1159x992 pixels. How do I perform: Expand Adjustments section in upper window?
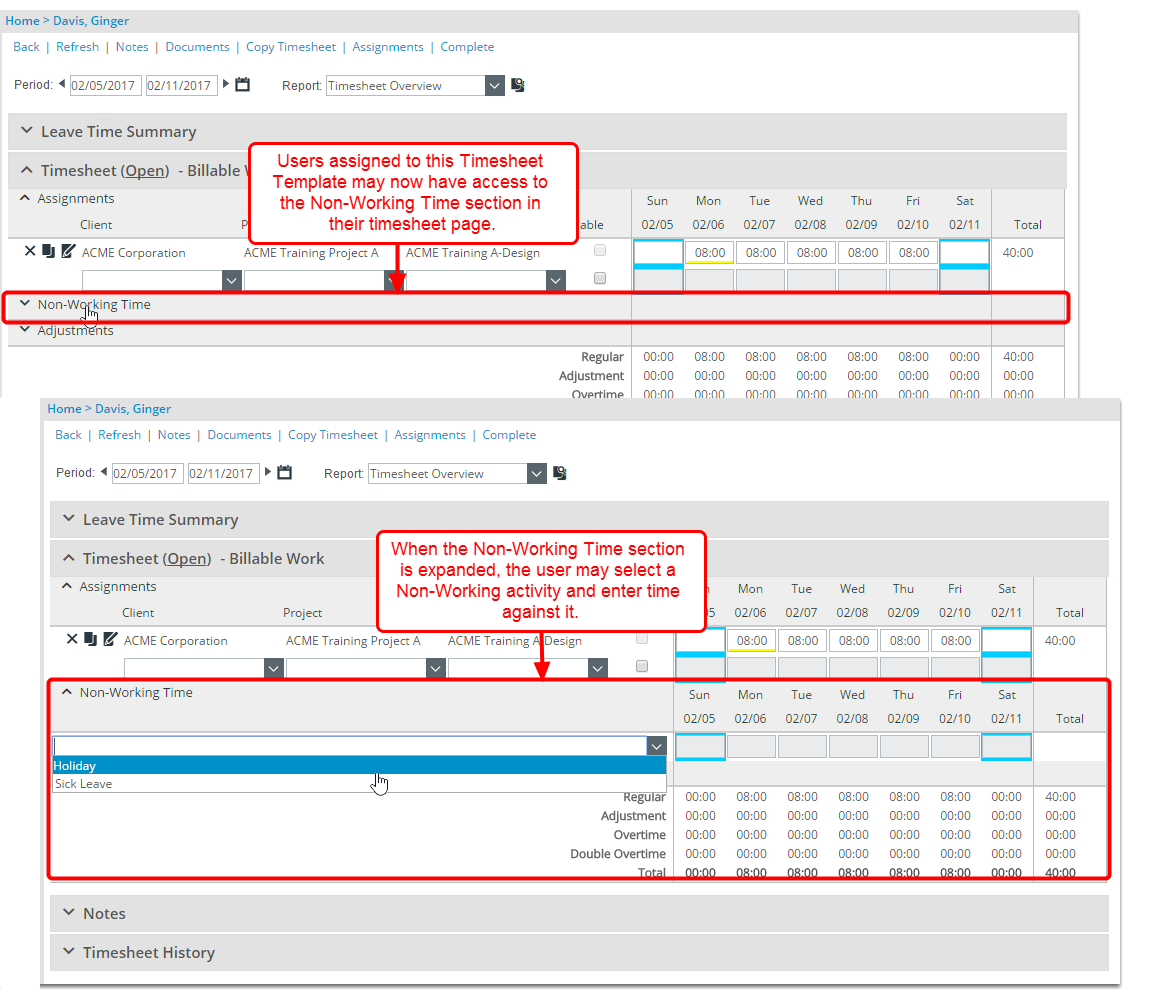pos(25,330)
